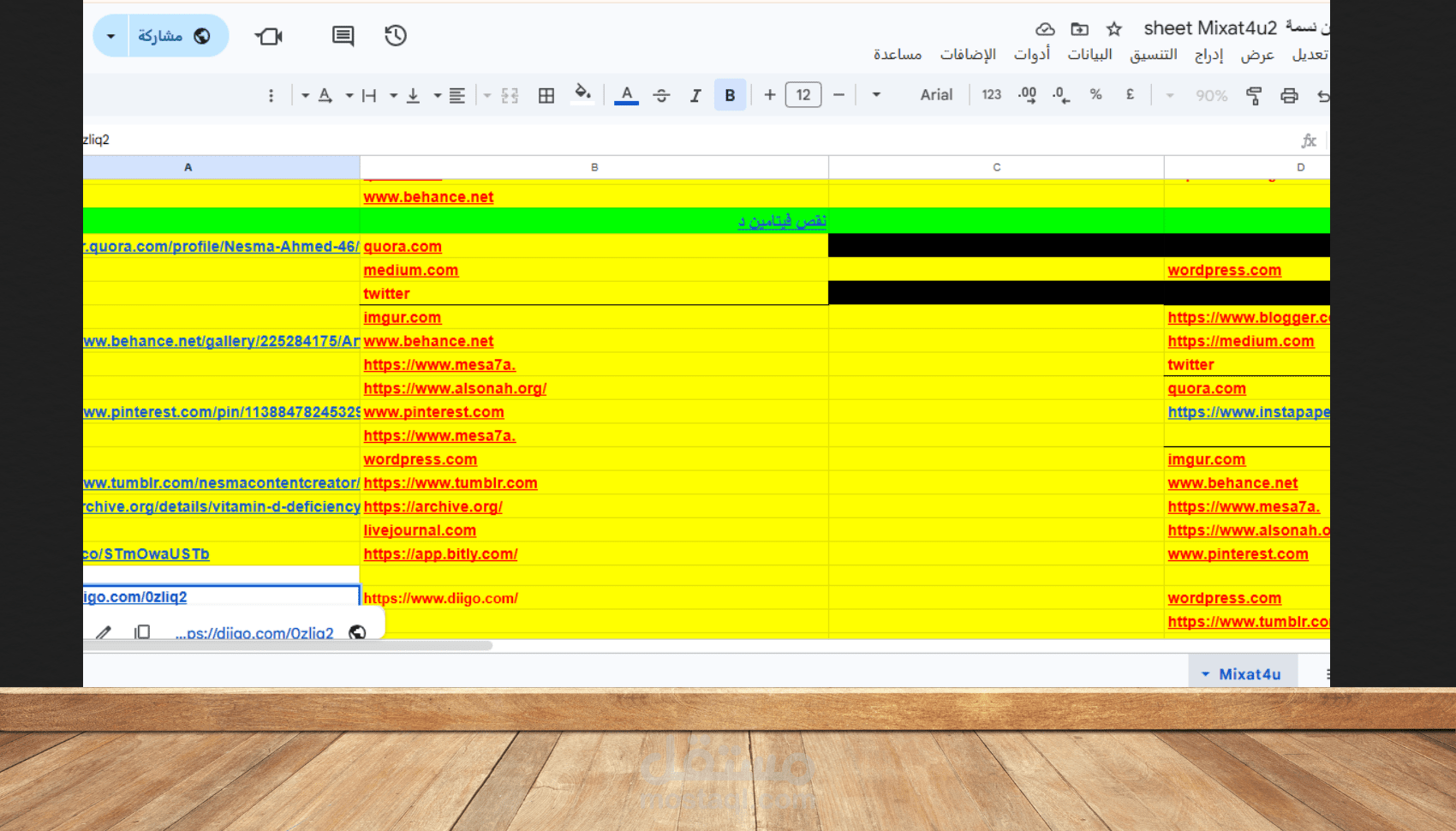Open the عرض (View) menu
Viewport: 1456px width, 831px height.
coord(1257,55)
